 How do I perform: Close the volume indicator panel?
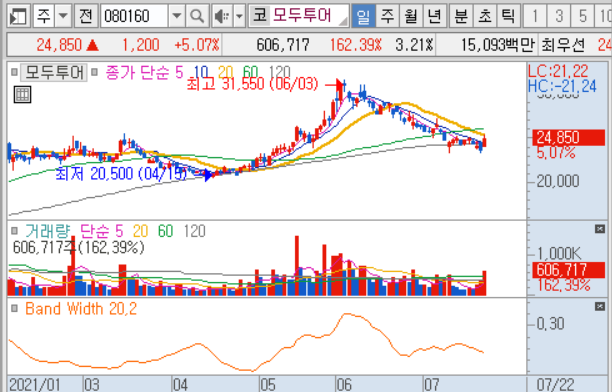click(600, 229)
